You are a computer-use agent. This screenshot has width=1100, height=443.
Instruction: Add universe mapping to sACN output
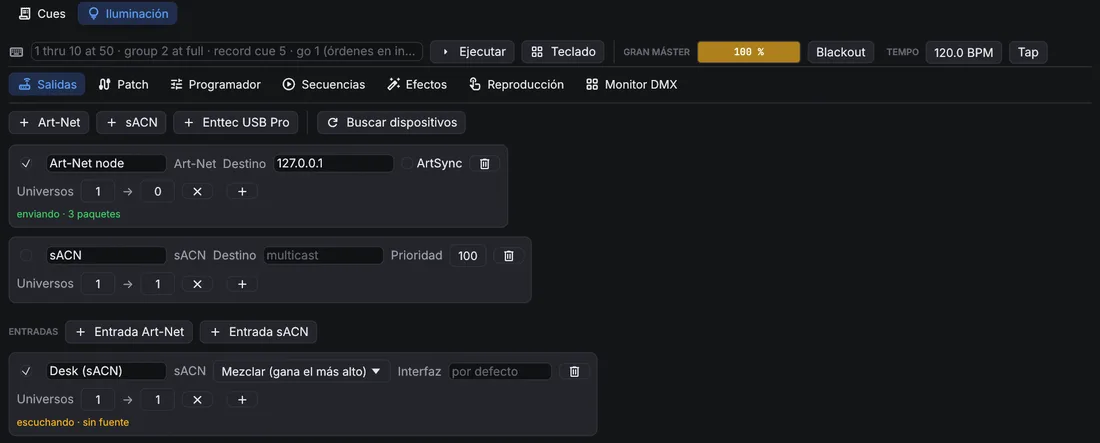coord(242,284)
